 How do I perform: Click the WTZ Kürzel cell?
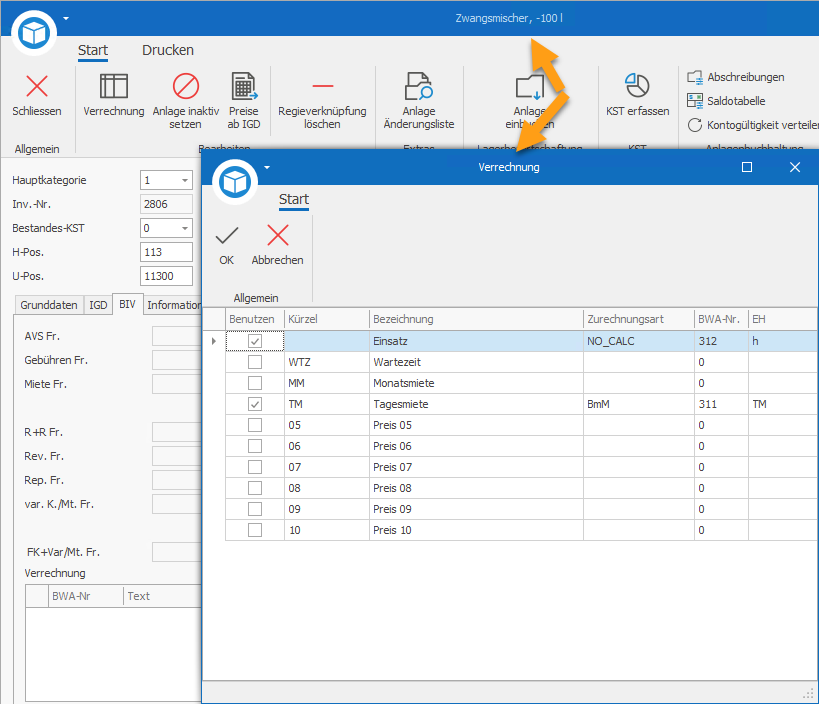[326, 362]
